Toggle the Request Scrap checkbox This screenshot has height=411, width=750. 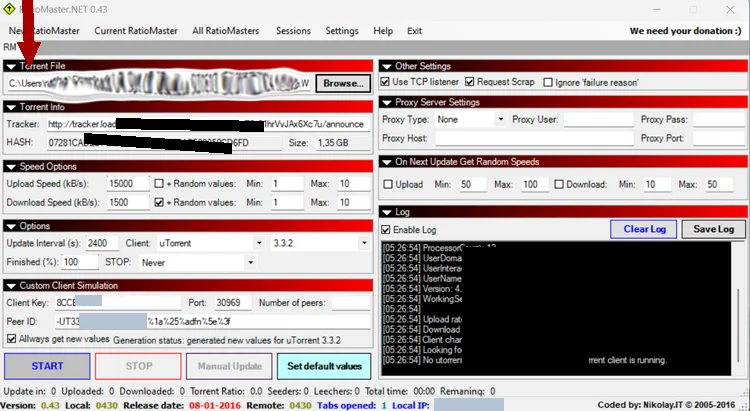pyautogui.click(x=469, y=82)
